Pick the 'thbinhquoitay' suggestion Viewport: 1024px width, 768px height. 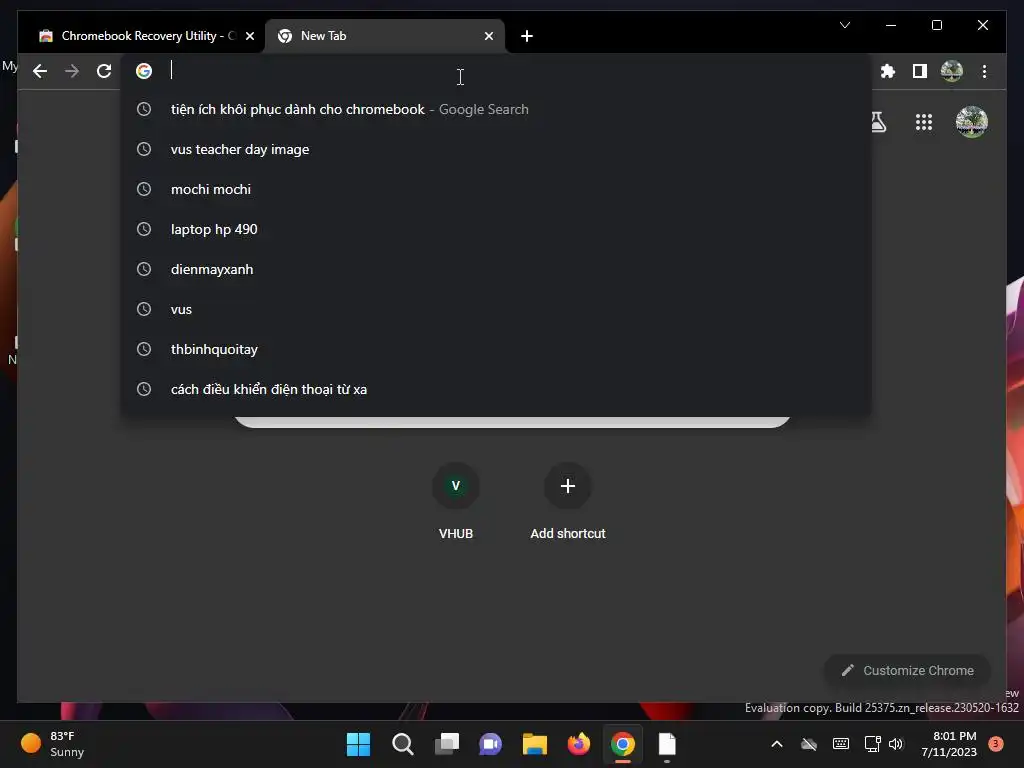pyautogui.click(x=496, y=349)
